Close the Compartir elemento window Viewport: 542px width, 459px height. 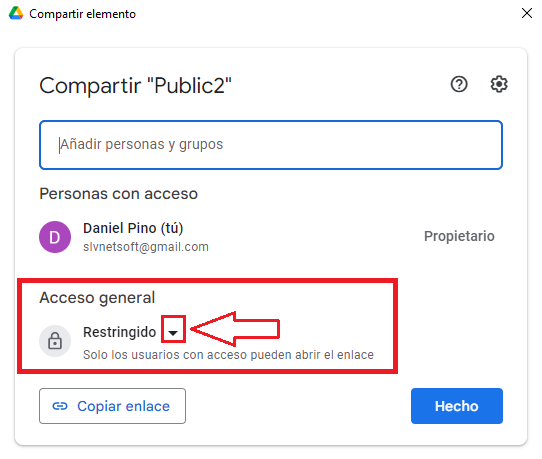(526, 13)
